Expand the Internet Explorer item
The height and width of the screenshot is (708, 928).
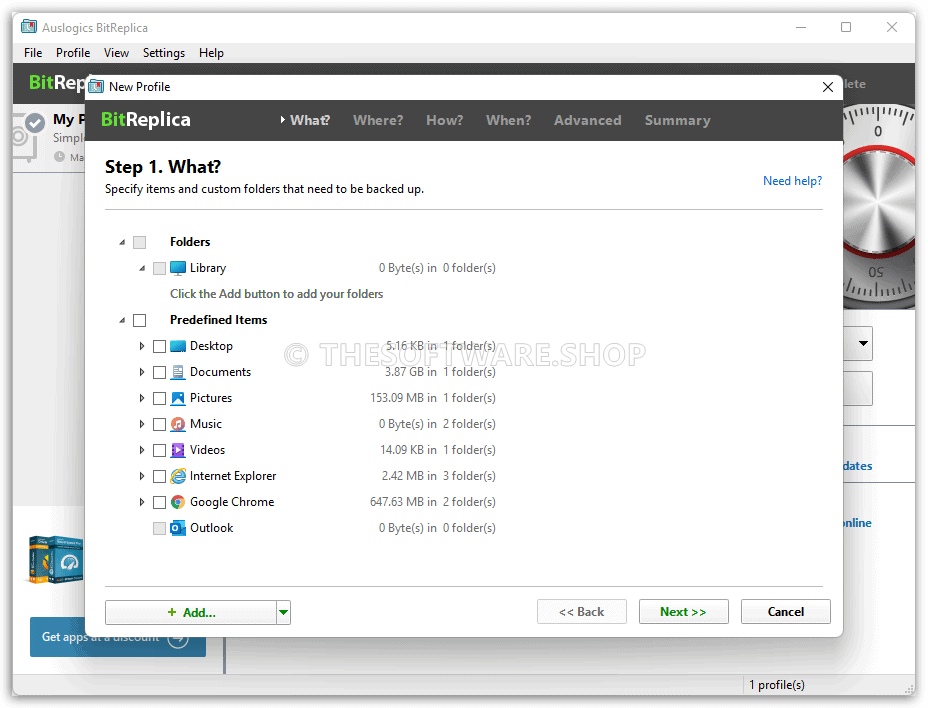point(142,477)
